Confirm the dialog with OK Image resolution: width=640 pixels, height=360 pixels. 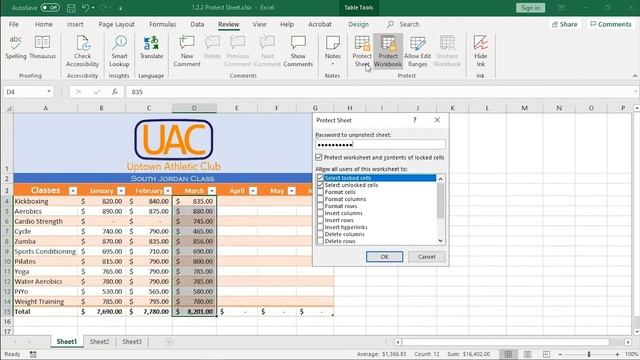pyautogui.click(x=384, y=257)
